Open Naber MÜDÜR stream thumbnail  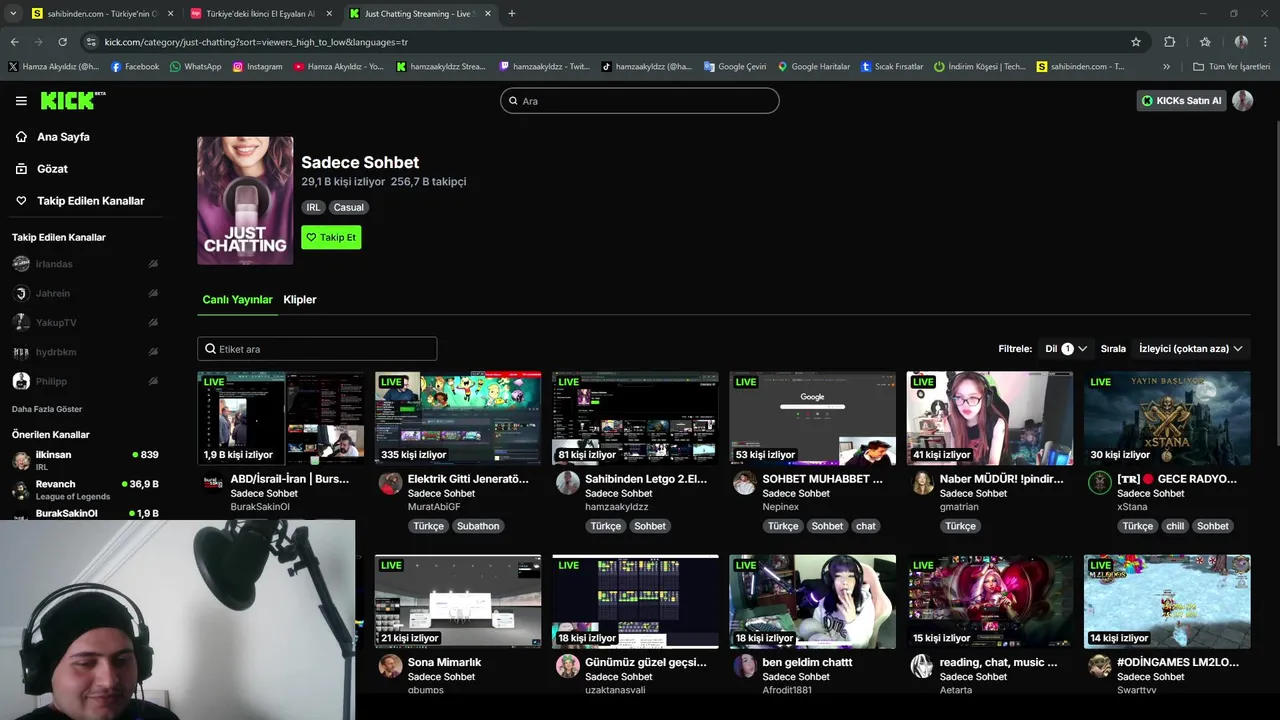click(x=990, y=418)
